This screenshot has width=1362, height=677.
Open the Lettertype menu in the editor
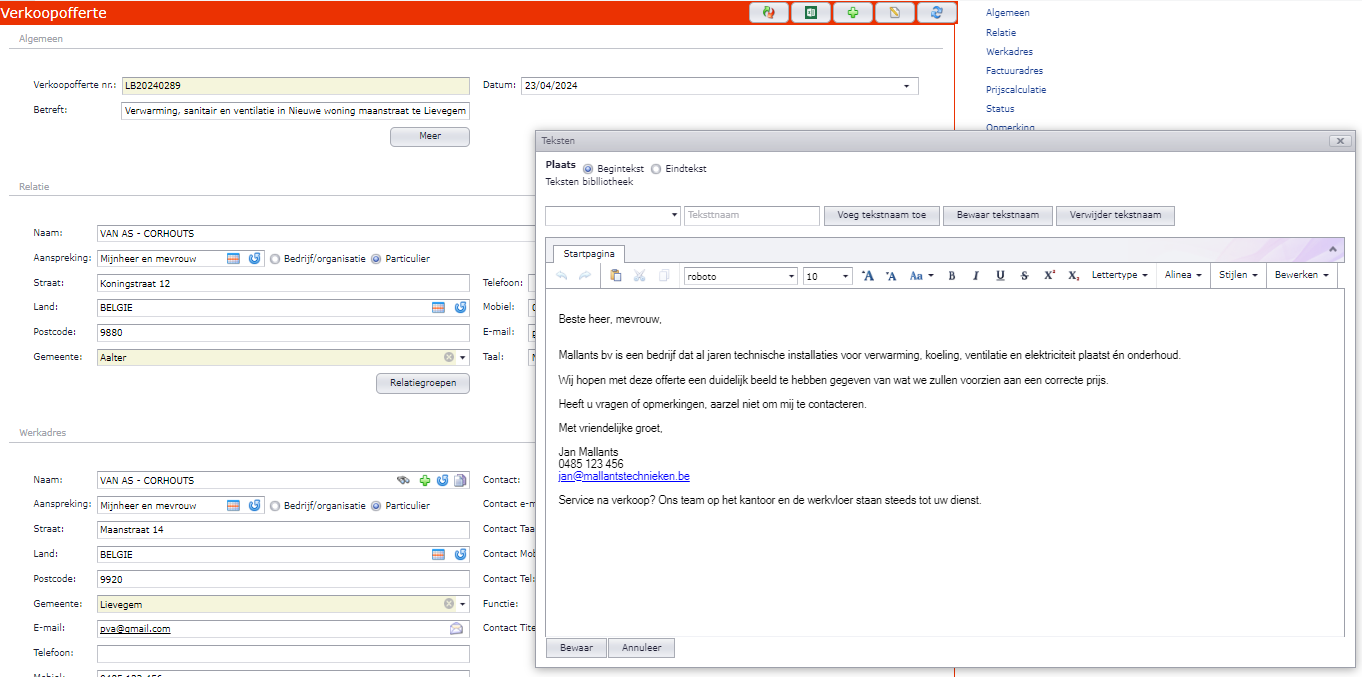coord(1119,275)
